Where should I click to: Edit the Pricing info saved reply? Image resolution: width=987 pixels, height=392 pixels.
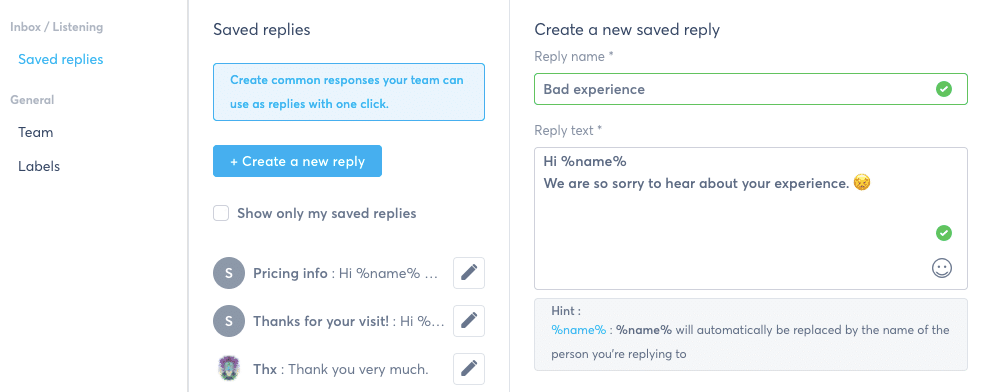coord(469,273)
